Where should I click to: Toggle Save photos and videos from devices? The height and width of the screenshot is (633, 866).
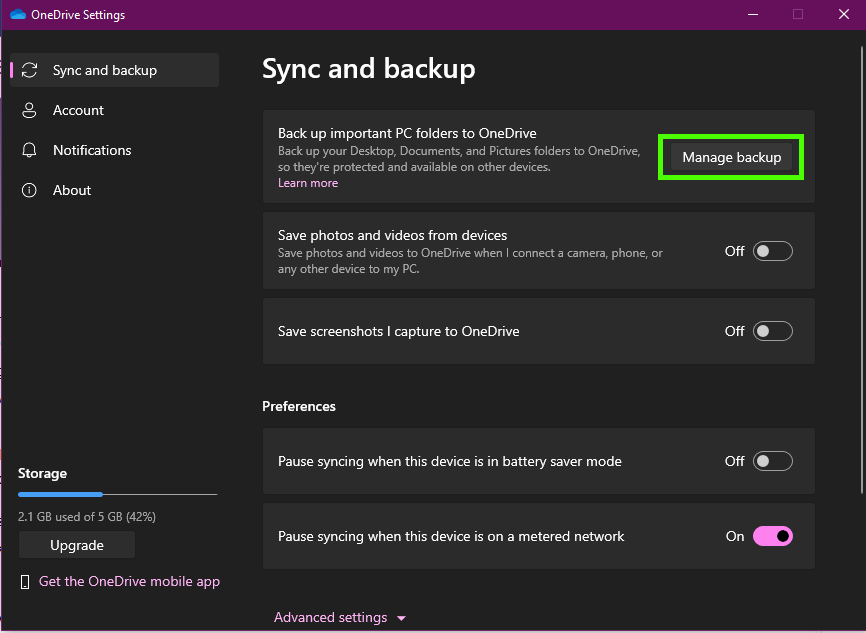[x=773, y=251]
